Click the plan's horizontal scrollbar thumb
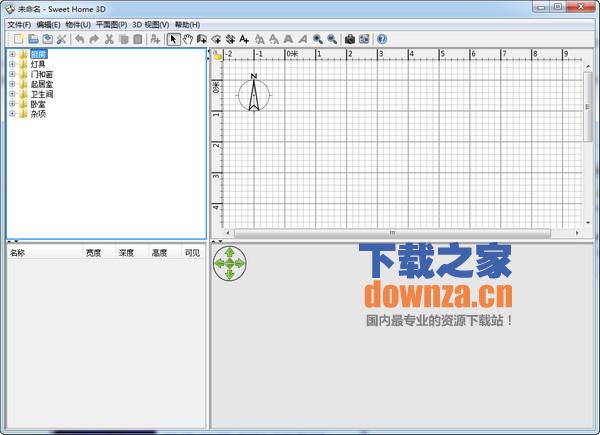The image size is (600, 435). pos(393,233)
